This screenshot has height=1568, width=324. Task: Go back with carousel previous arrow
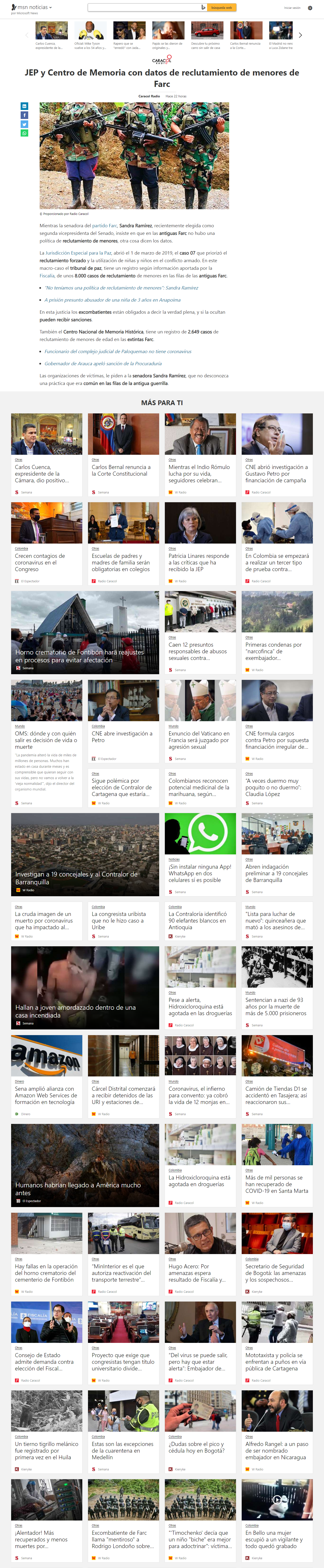(26, 35)
